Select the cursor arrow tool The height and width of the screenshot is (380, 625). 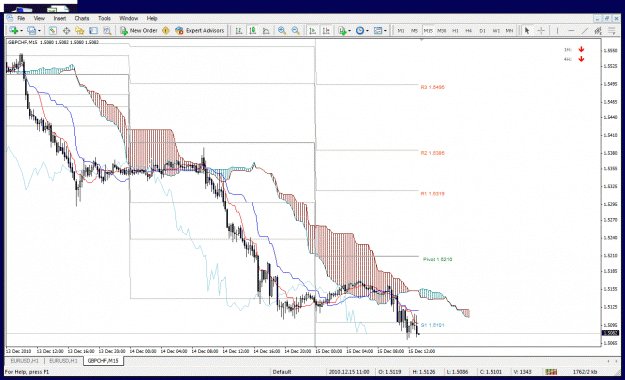click(527, 30)
